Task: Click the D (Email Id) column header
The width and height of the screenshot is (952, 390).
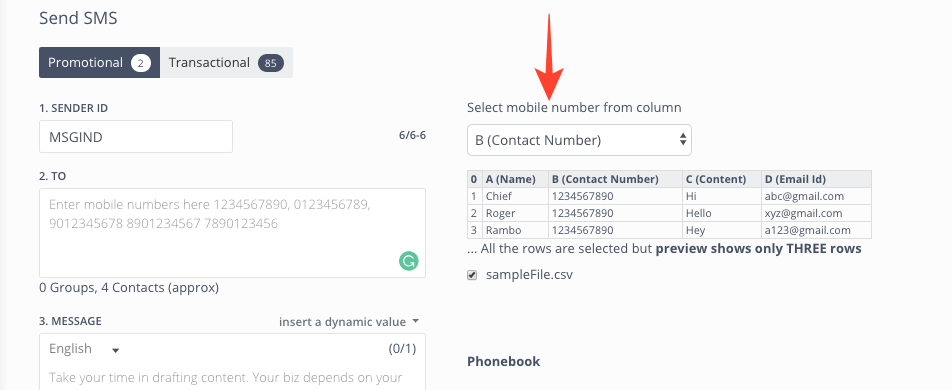Action: coord(817,179)
